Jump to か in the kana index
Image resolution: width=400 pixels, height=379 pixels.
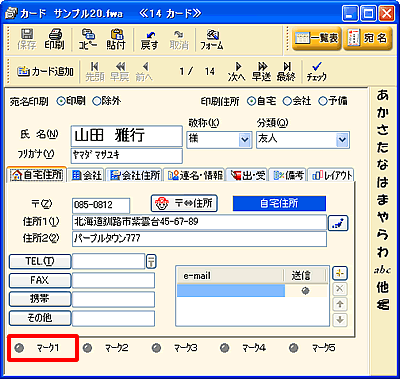point(383,113)
